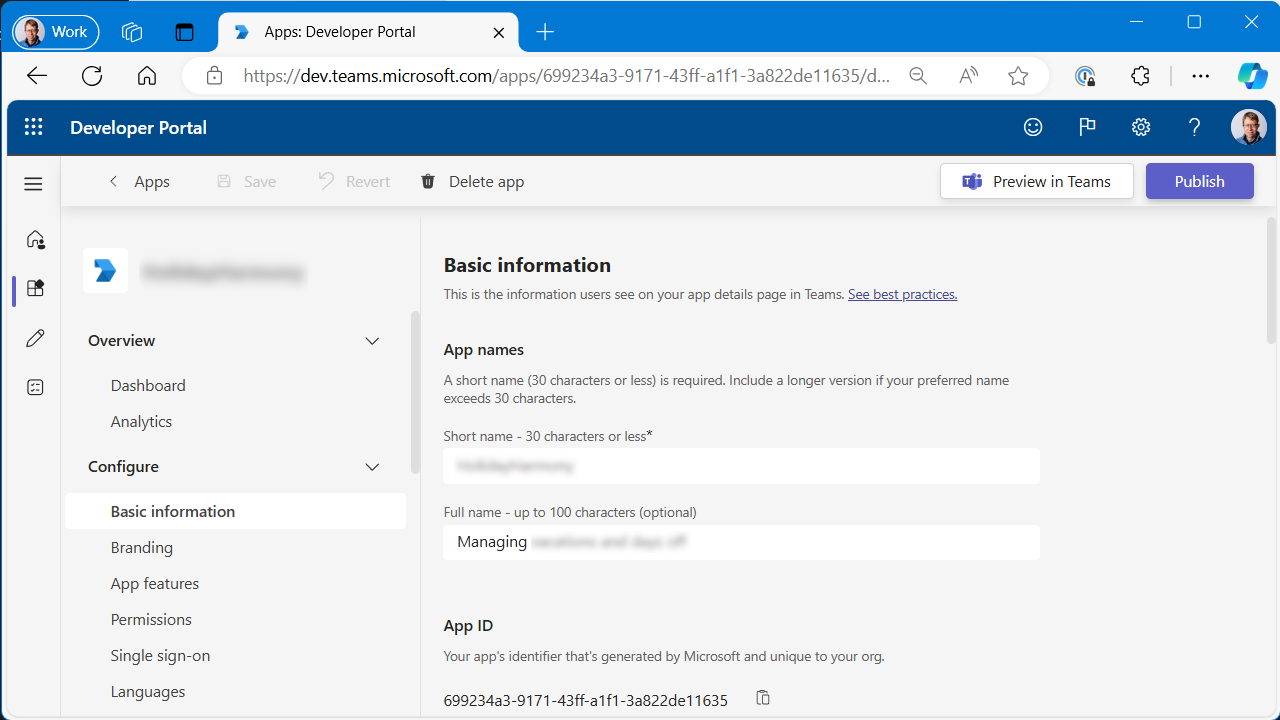This screenshot has width=1280, height=720.
Task: Open the help question mark
Action: [1194, 127]
